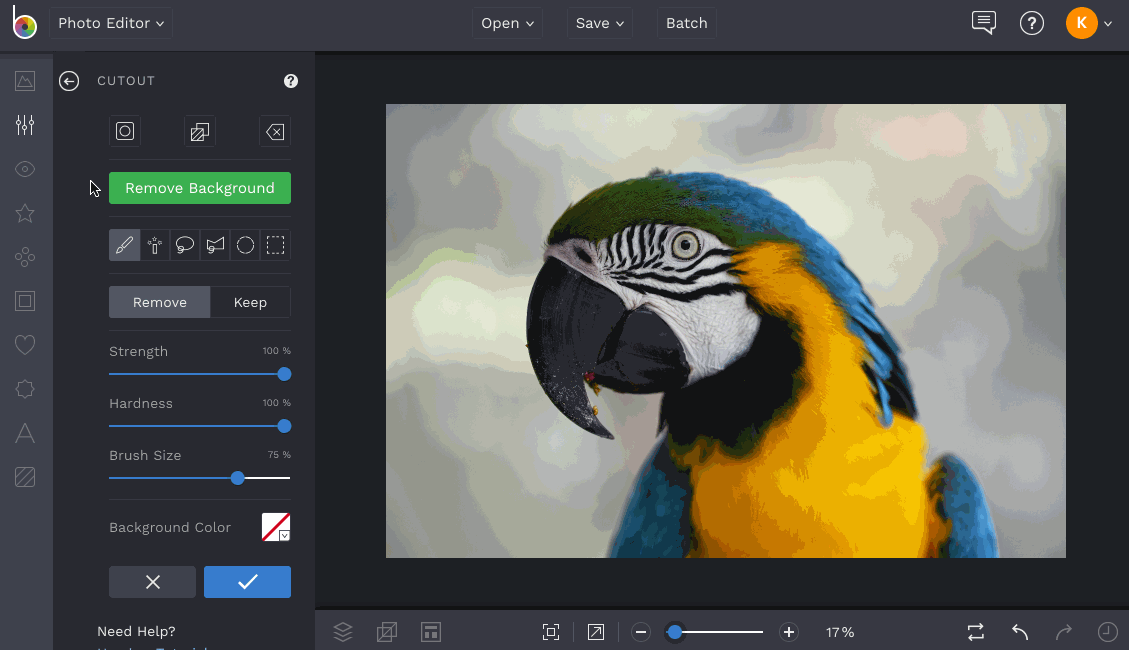Click the Cutout panel help icon
The image size is (1129, 650).
pos(291,81)
